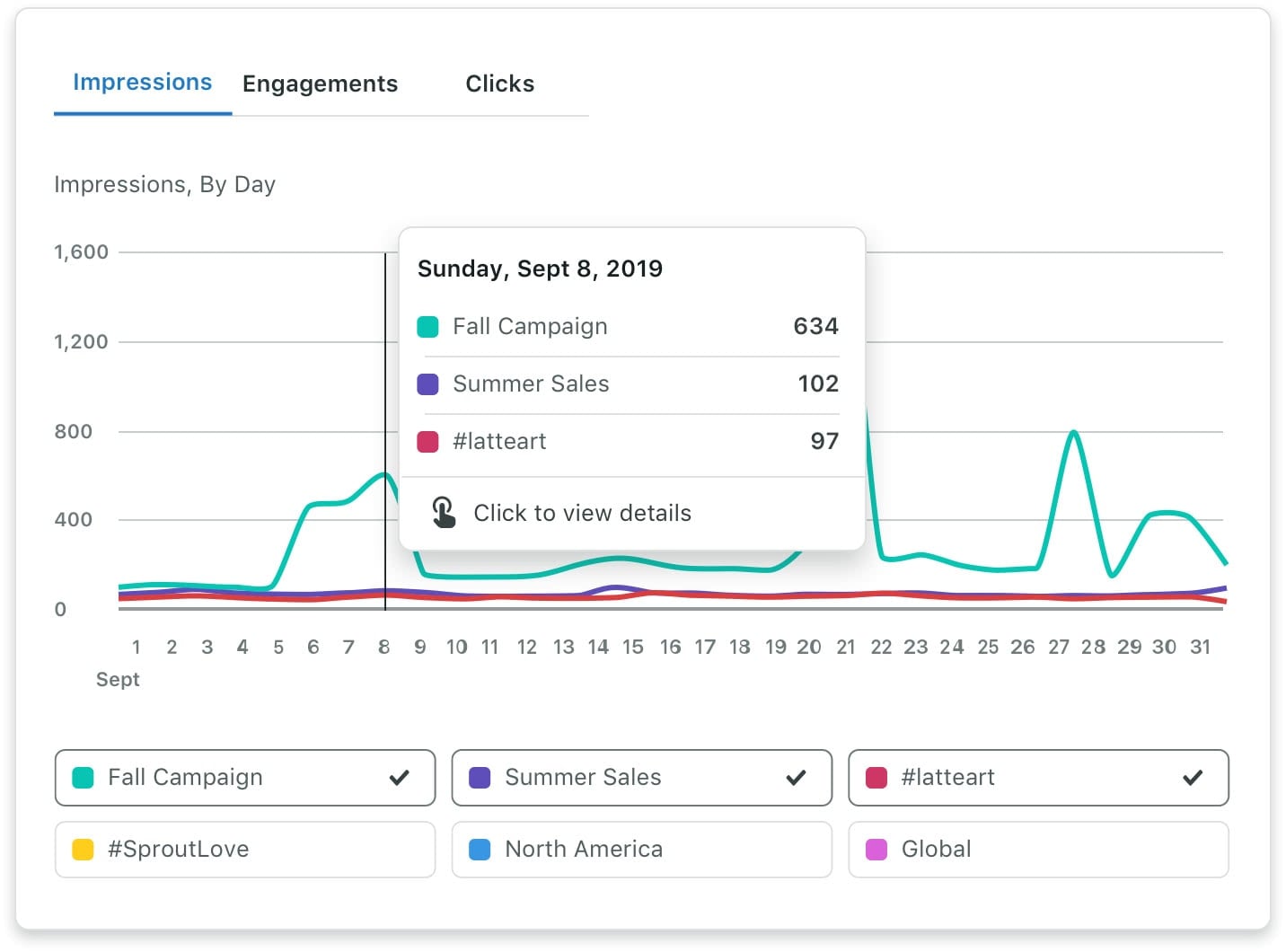Select the Impressions tab

click(x=142, y=82)
